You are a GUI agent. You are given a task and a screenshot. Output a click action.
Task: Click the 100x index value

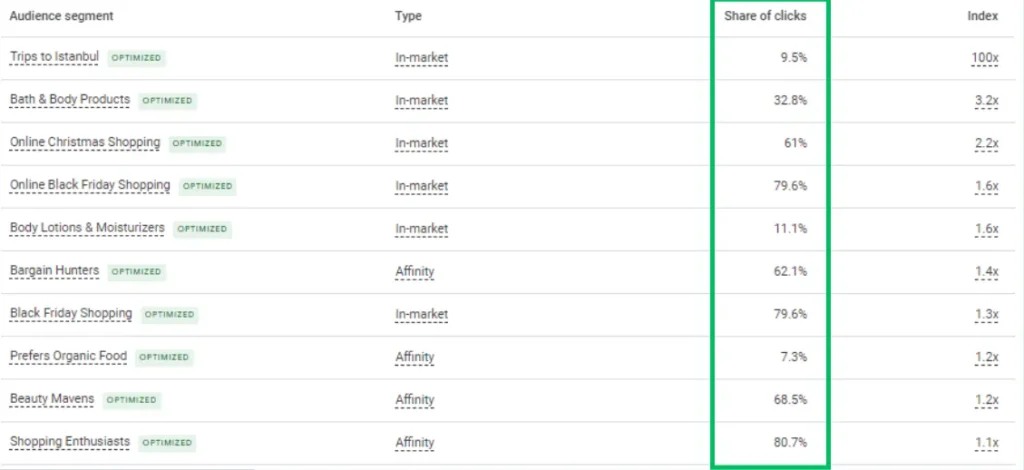coord(984,58)
